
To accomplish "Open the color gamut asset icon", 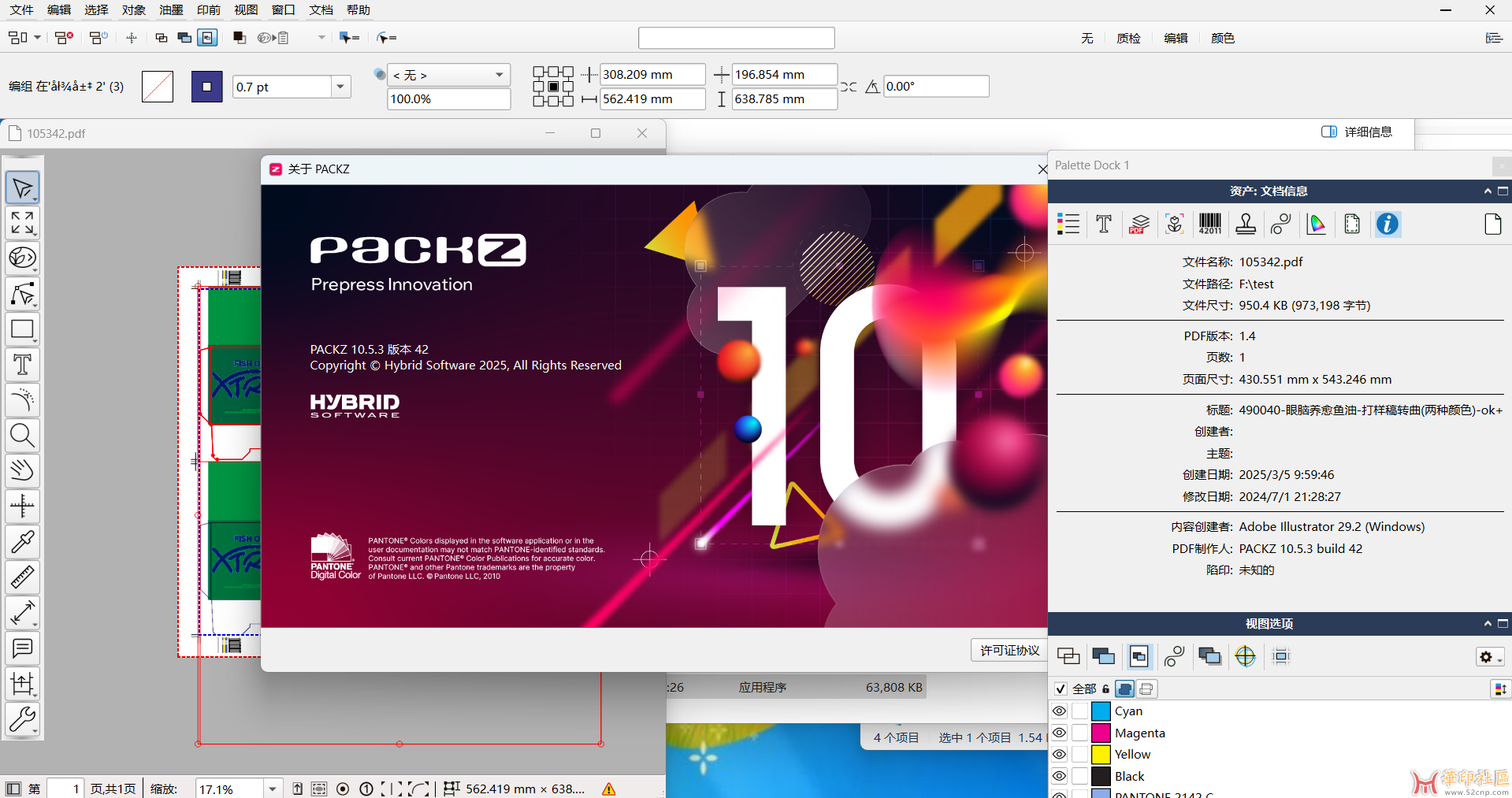I will click(1317, 225).
